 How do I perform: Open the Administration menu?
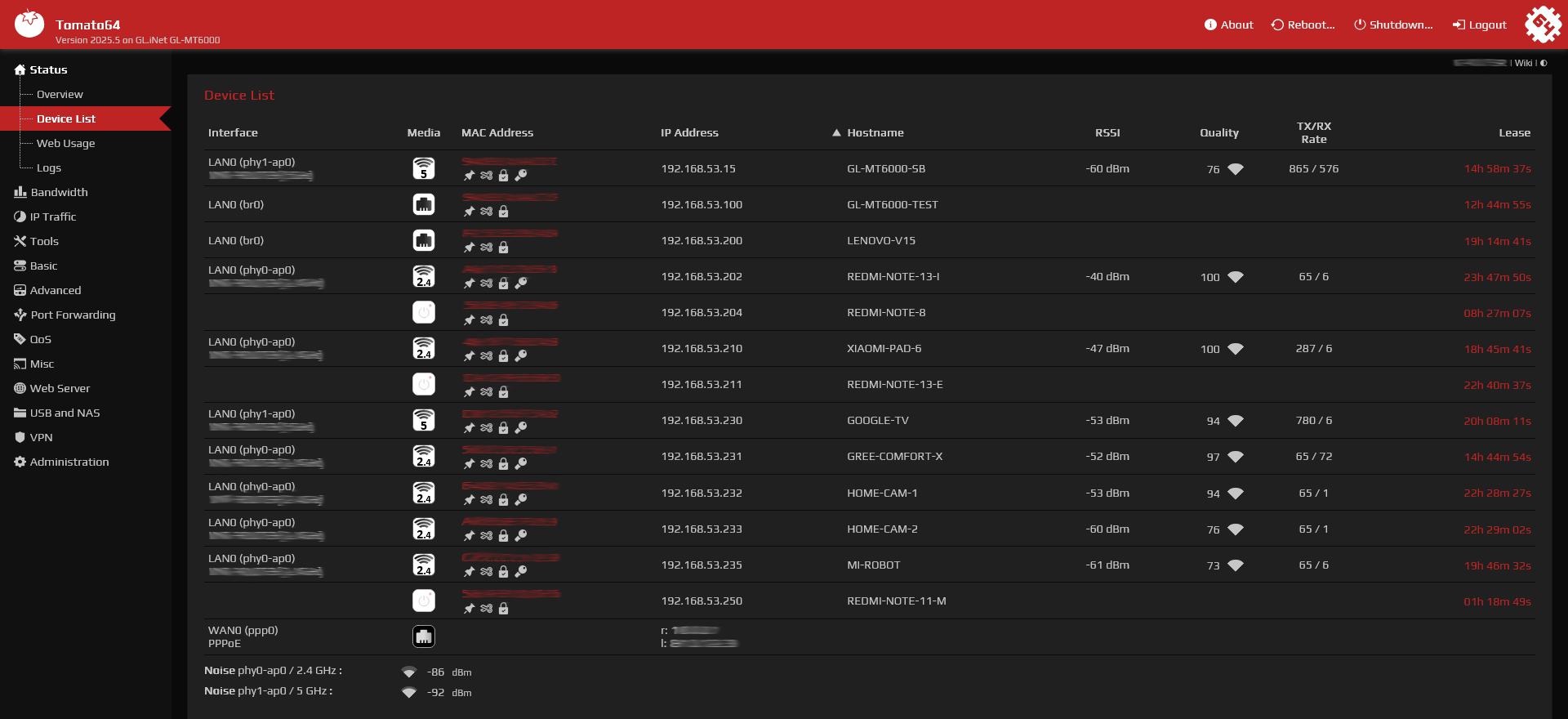(x=61, y=462)
